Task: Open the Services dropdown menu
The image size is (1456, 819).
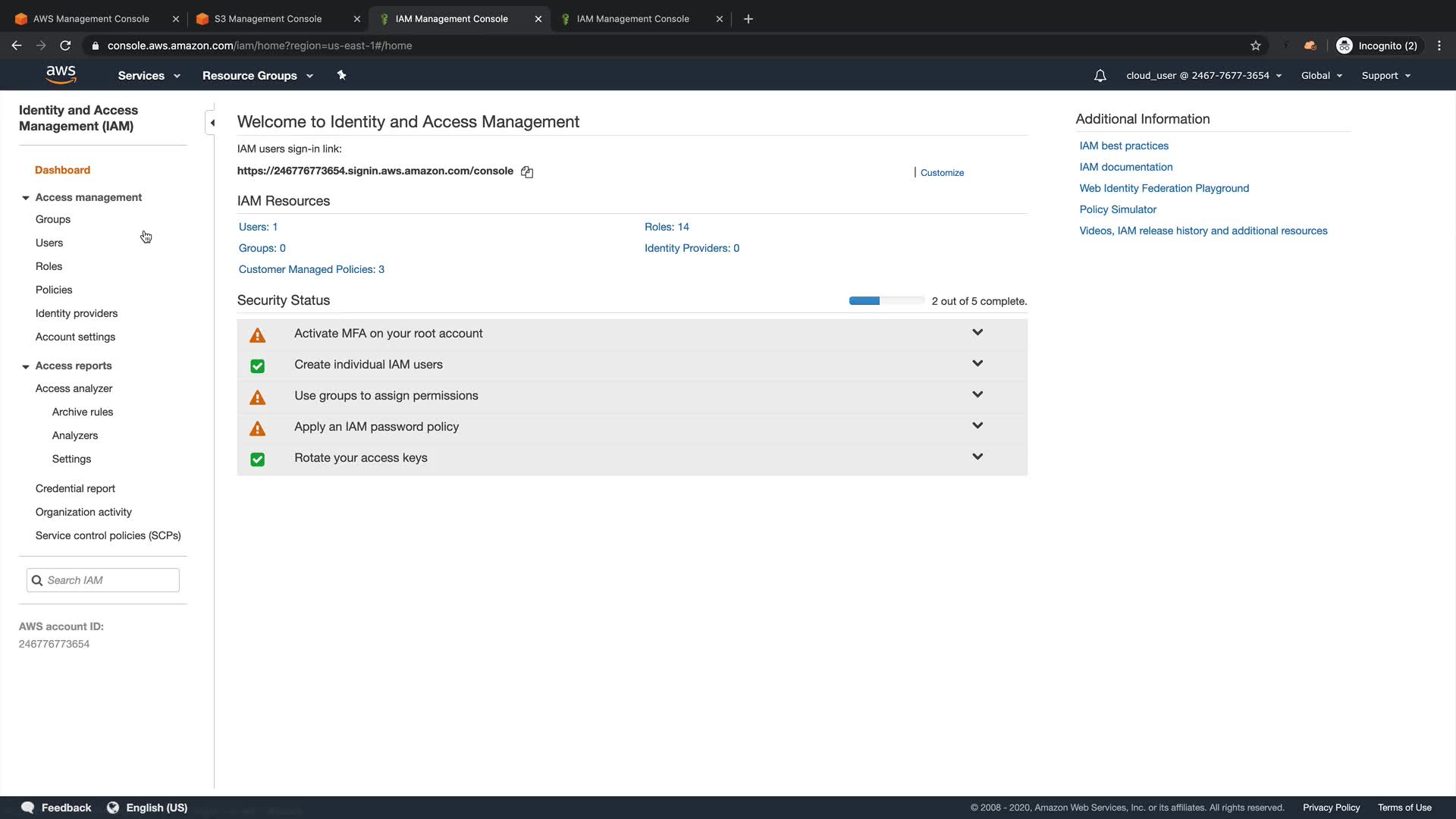Action: pos(149,76)
